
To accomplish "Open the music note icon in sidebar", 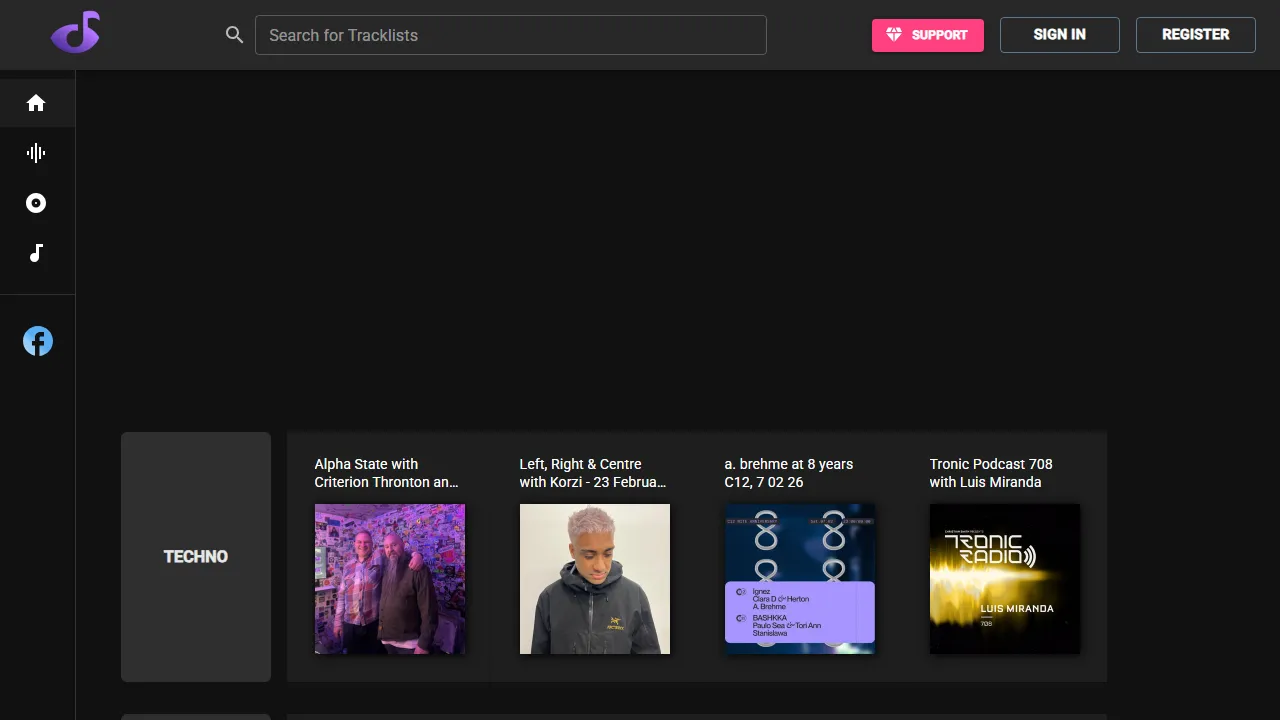I will click(36, 253).
